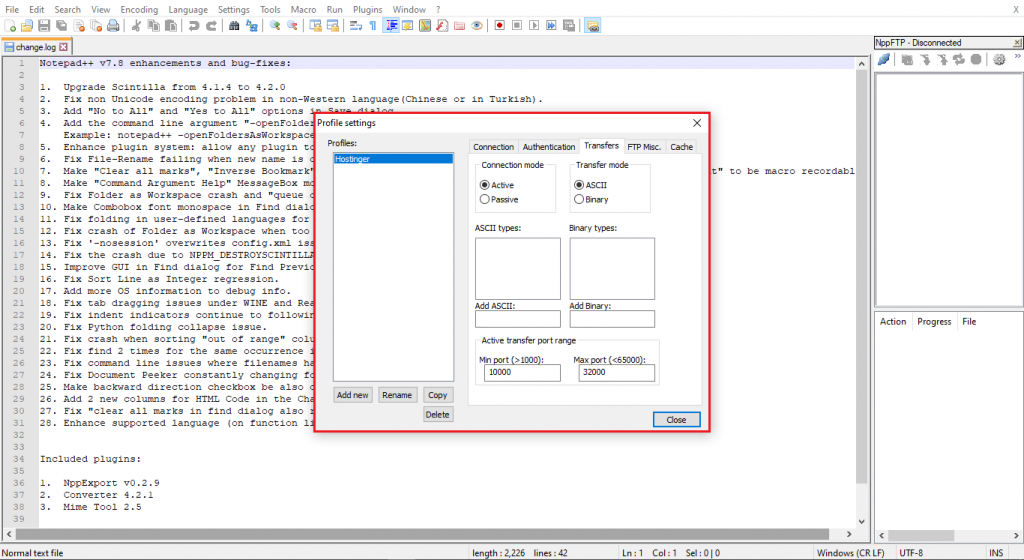Click the NppFTP refresh icon
The height and width of the screenshot is (560, 1024).
(959, 59)
